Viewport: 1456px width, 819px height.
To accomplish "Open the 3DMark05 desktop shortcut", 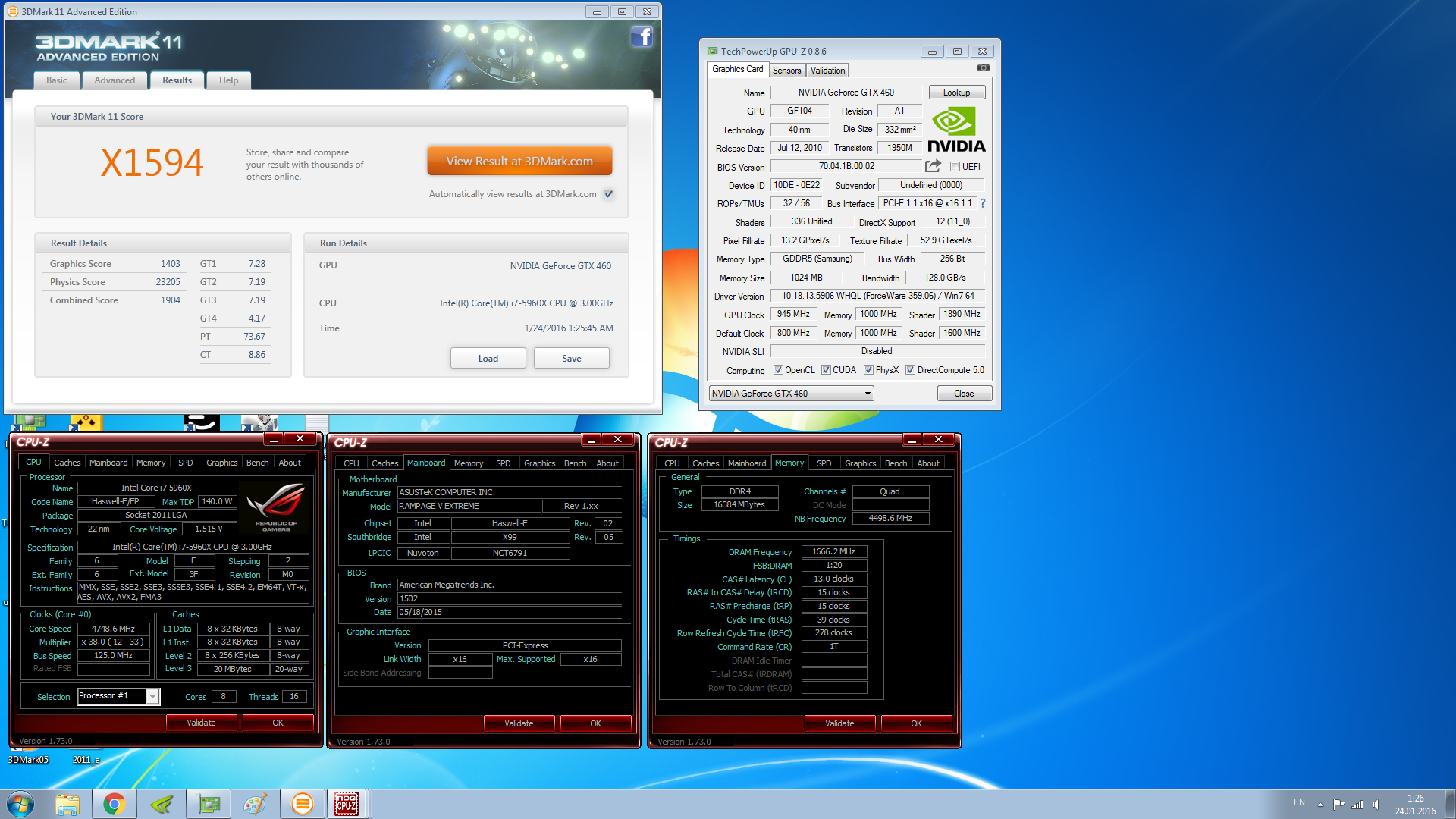I will 29,760.
